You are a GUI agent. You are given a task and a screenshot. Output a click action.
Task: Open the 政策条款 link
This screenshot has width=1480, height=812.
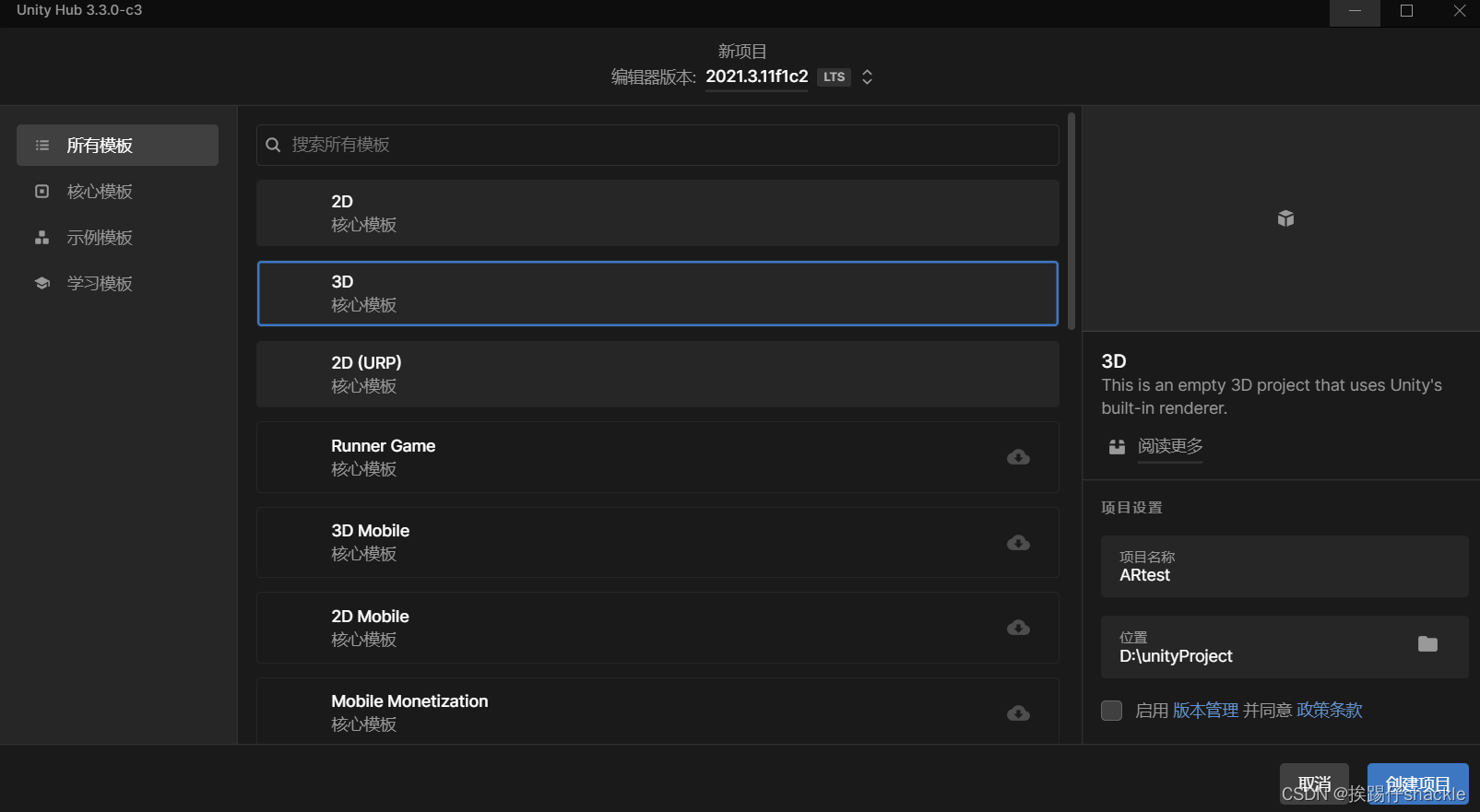point(1329,711)
